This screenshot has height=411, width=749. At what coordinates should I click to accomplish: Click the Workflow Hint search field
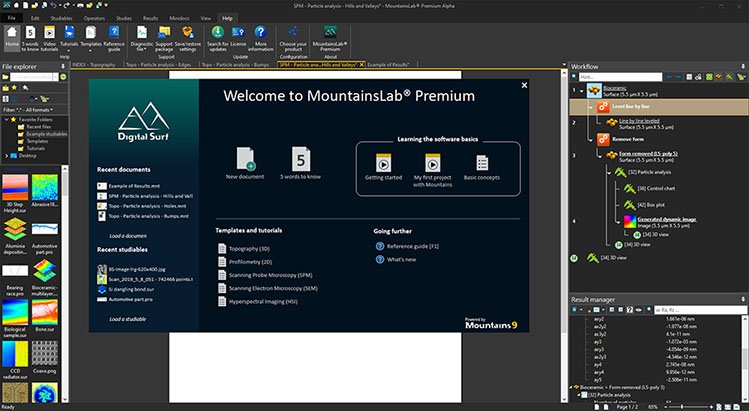pos(620,77)
